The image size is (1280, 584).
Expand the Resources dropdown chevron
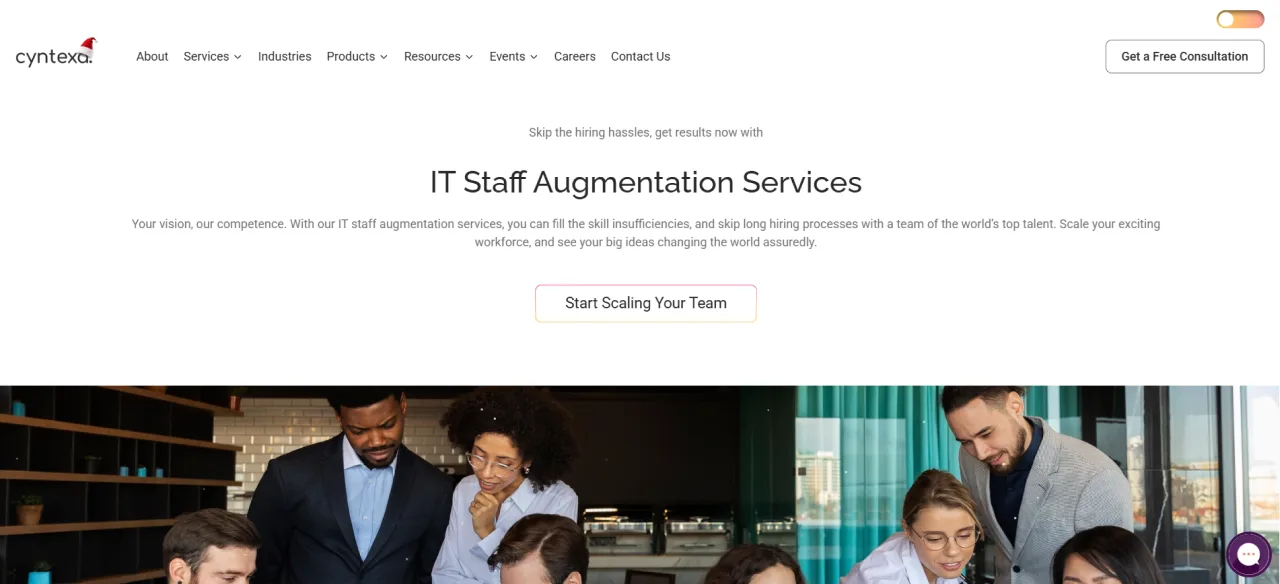(469, 57)
